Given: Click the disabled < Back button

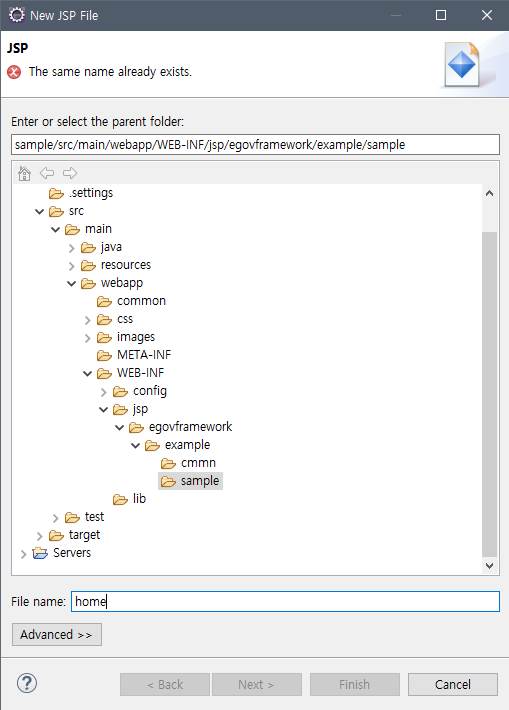Looking at the screenshot, I should coord(165,684).
